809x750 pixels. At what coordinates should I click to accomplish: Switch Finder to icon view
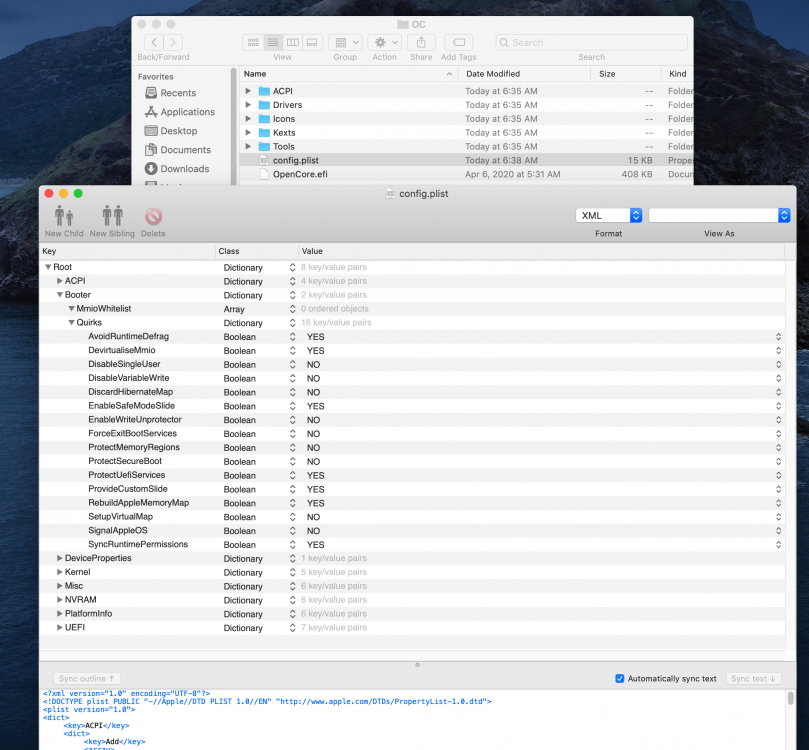[253, 42]
